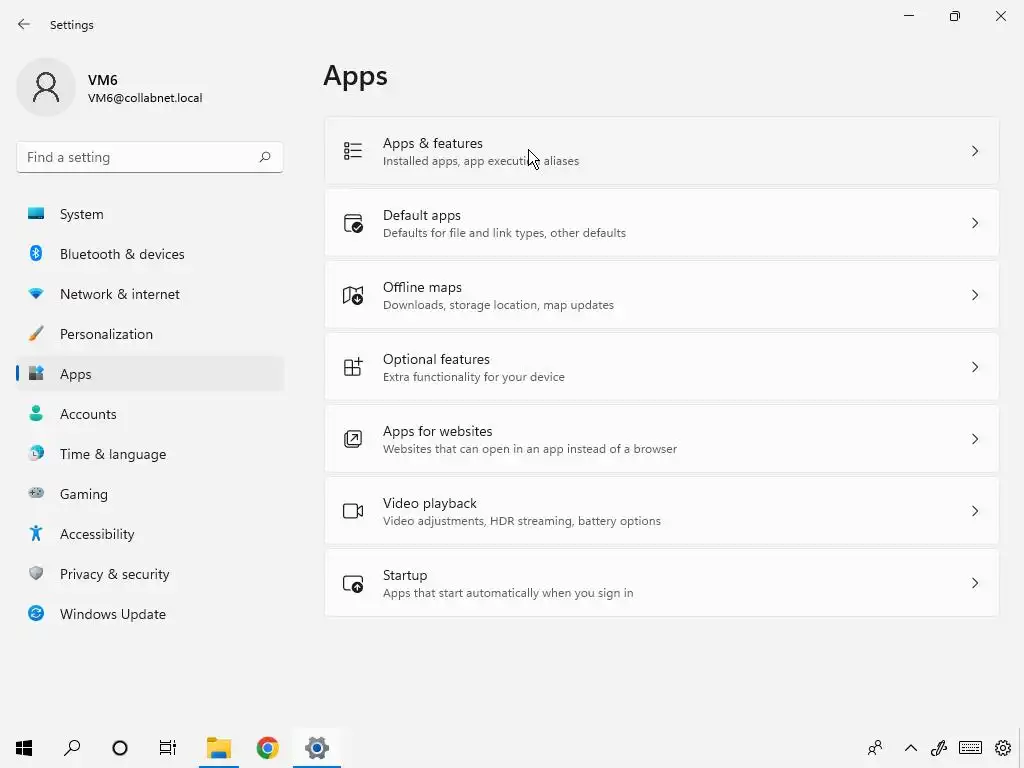Viewport: 1024px width, 768px height.
Task: Go back using the Settings back arrow
Action: (x=24, y=24)
